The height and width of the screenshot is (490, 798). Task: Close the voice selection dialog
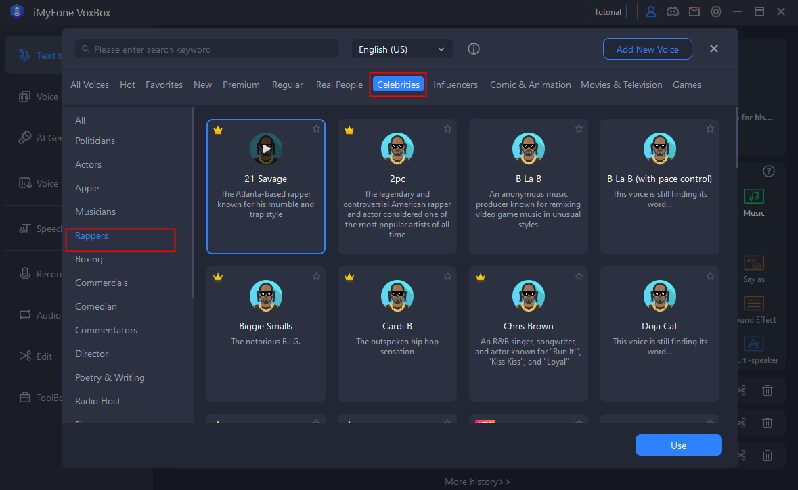pyautogui.click(x=714, y=49)
